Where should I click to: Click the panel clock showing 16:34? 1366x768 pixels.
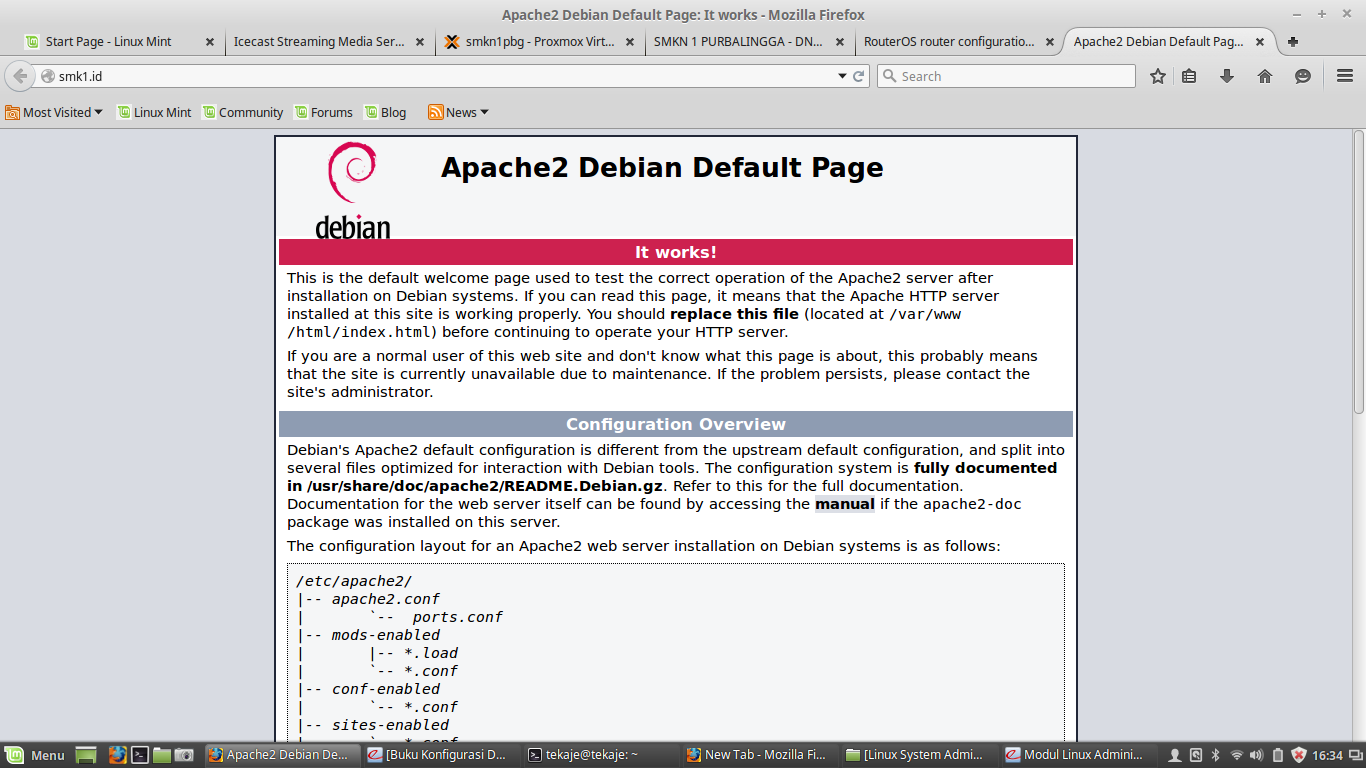(1327, 755)
